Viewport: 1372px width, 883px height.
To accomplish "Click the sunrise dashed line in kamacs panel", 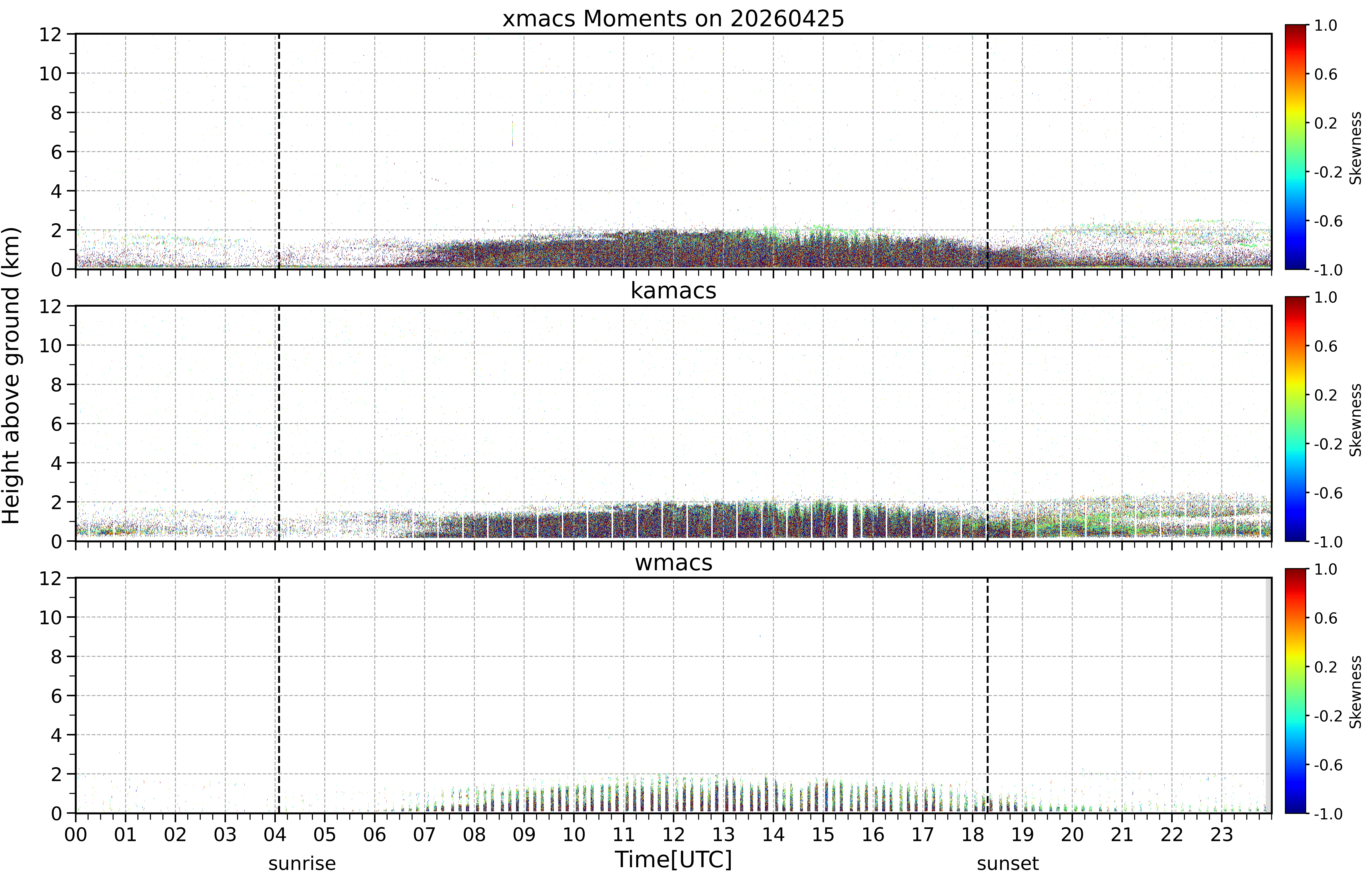I will pyautogui.click(x=279, y=423).
